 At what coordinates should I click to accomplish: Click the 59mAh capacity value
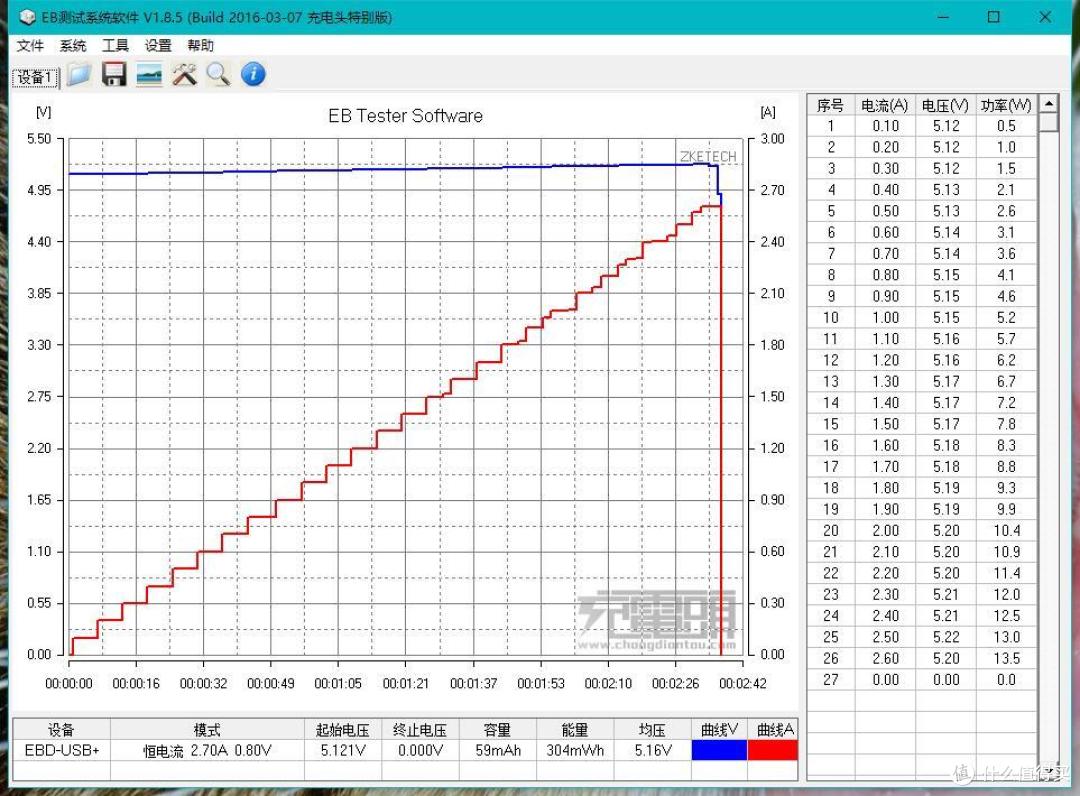click(497, 750)
